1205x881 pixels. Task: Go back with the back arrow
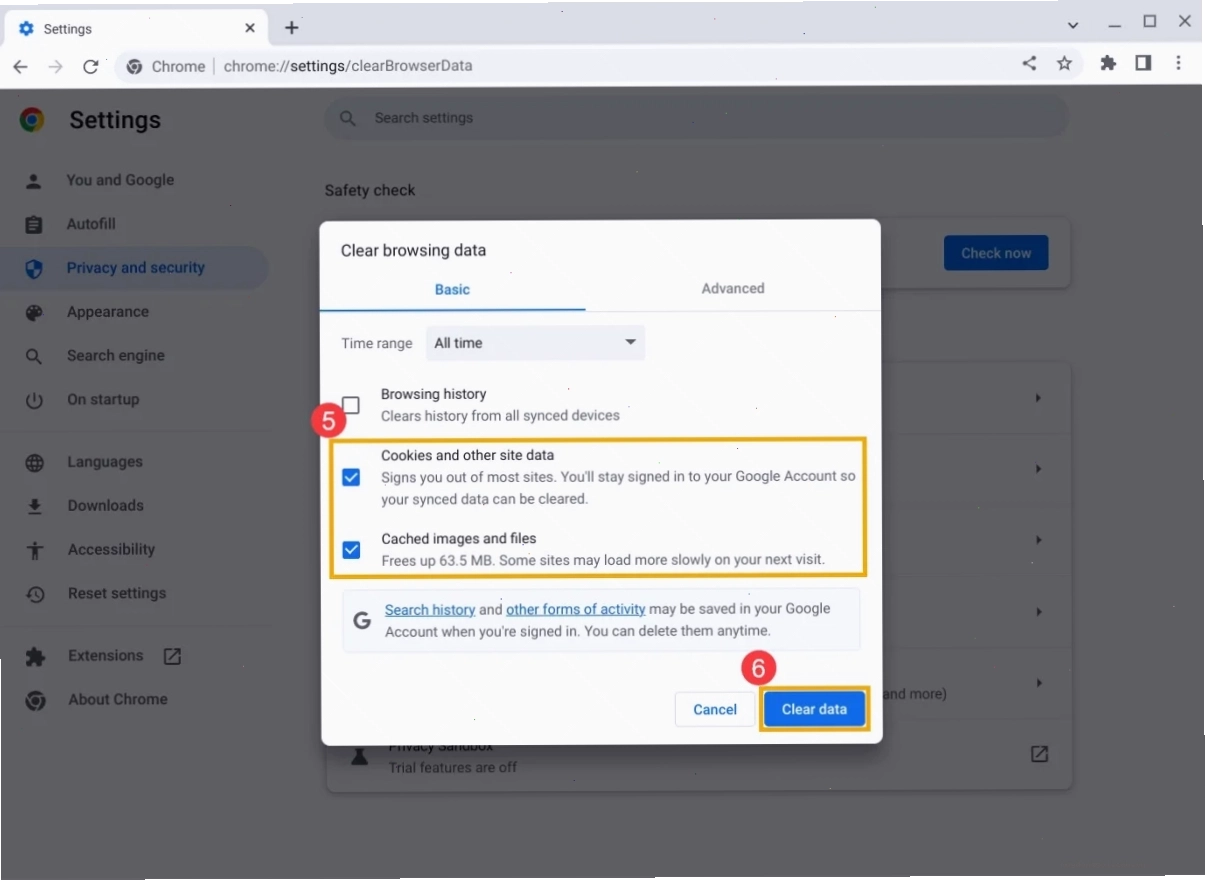click(x=21, y=66)
